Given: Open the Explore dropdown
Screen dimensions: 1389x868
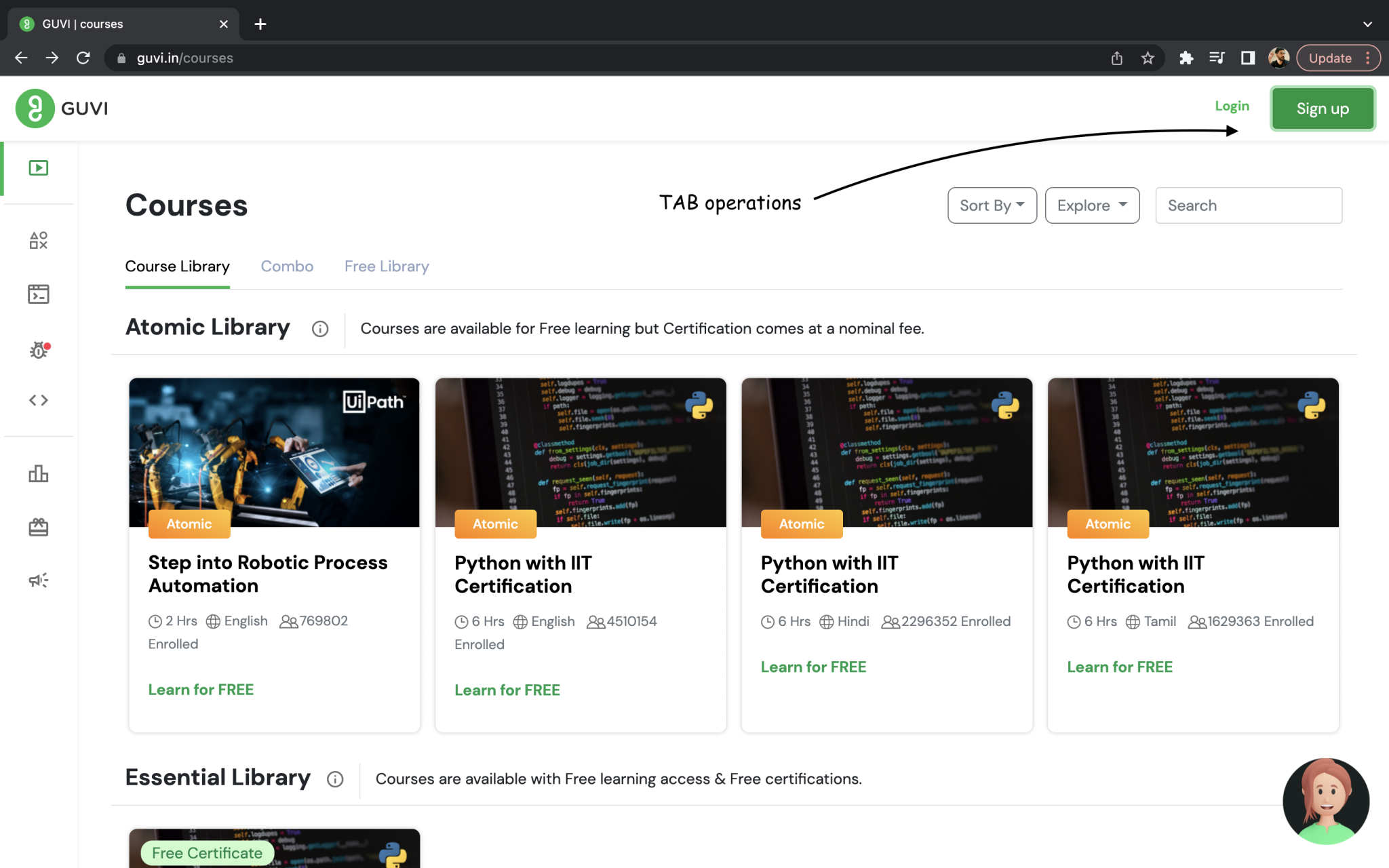Looking at the screenshot, I should pyautogui.click(x=1091, y=205).
